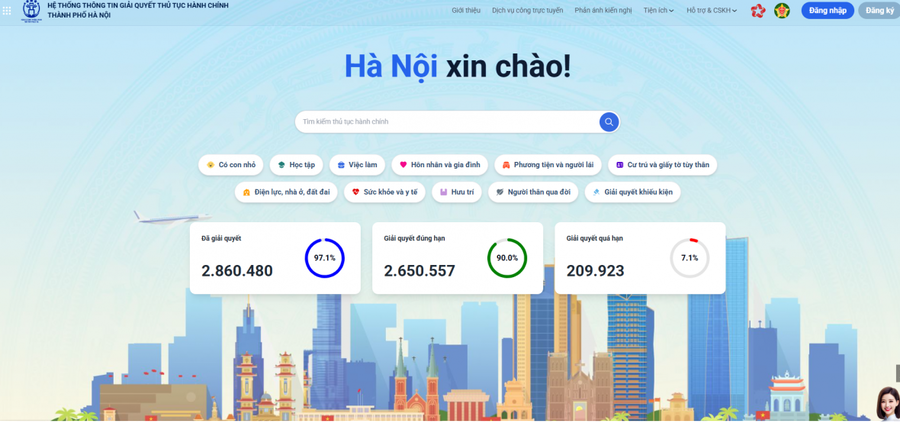This screenshot has height=423, width=900.
Task: Click the Hanoi city emblem logo
Action: (x=32, y=10)
